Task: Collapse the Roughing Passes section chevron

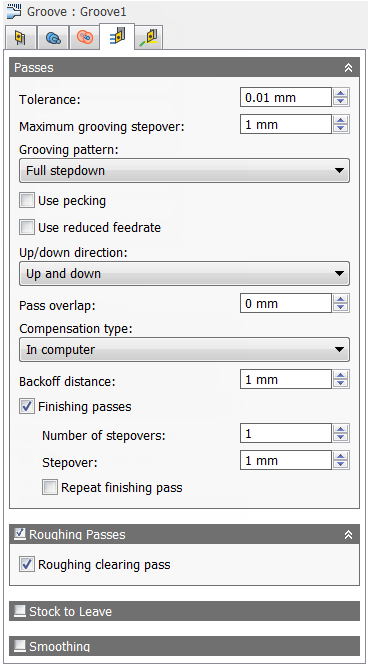Action: (348, 534)
